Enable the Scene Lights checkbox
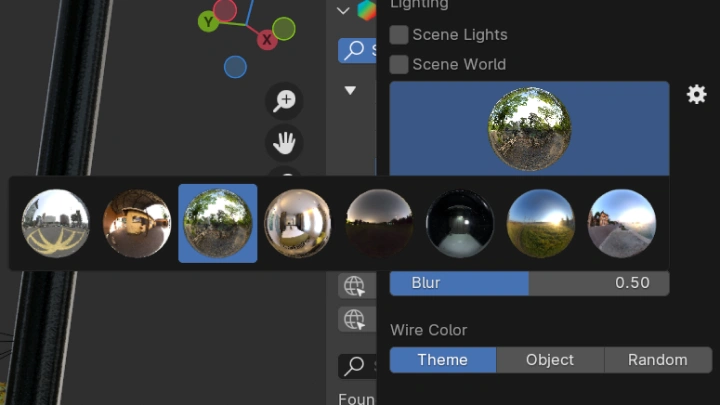 (x=399, y=35)
